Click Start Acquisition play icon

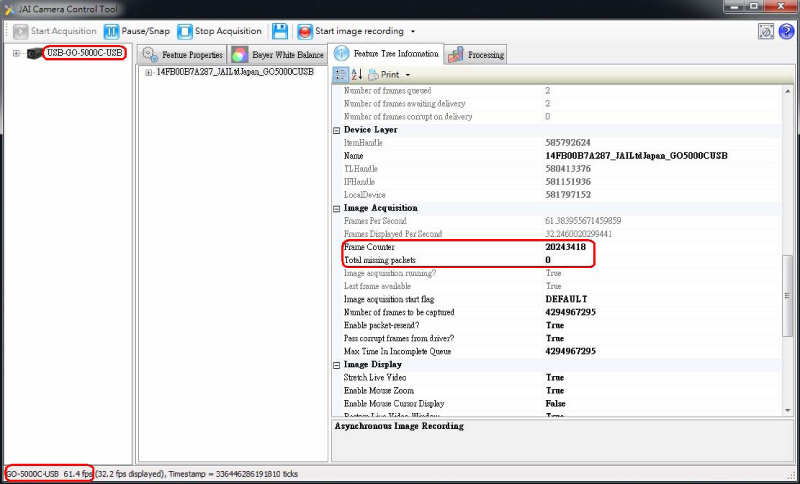20,31
